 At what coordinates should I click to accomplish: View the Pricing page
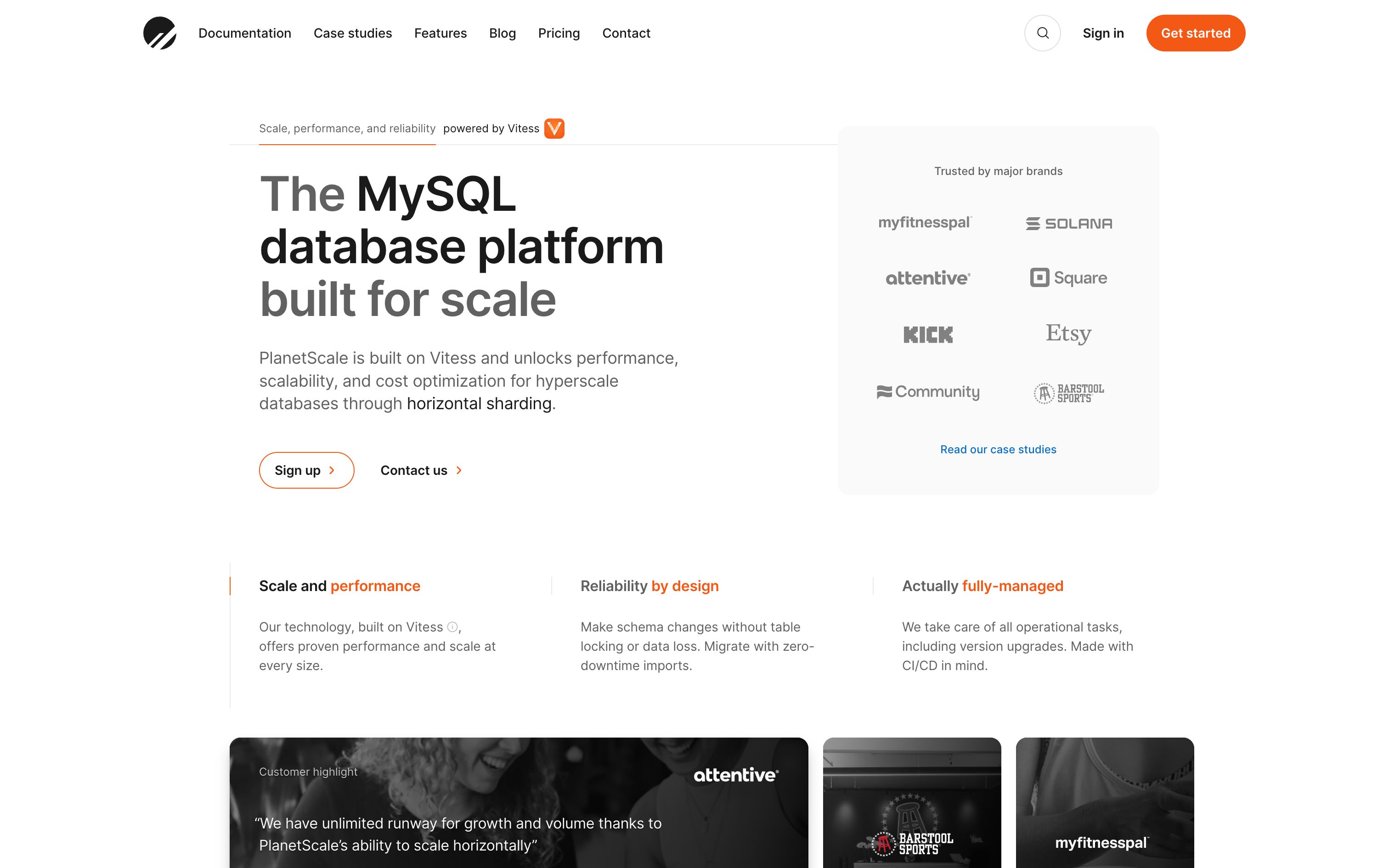(559, 33)
